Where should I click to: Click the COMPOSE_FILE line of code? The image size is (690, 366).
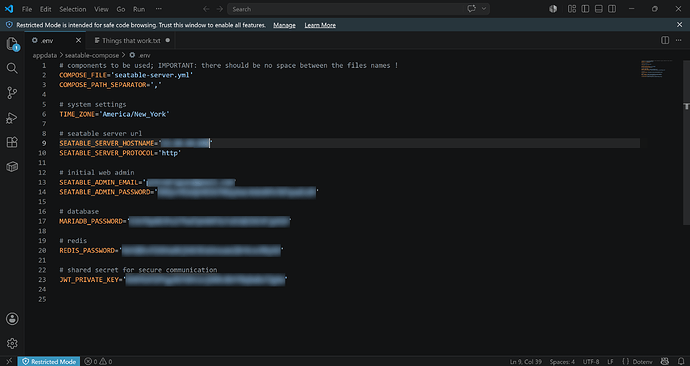[x=126, y=75]
